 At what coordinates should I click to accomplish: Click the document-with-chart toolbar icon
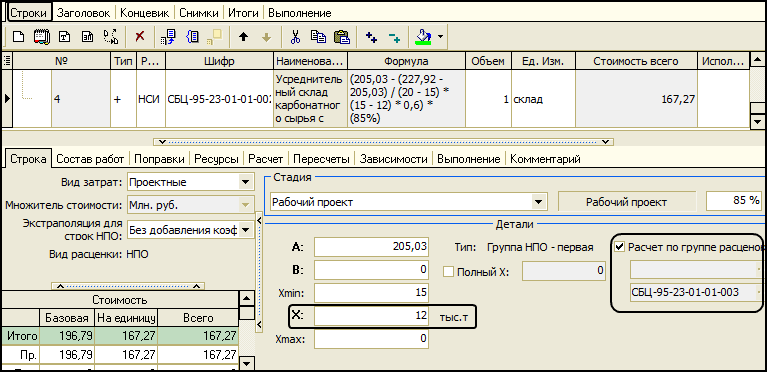click(x=87, y=37)
